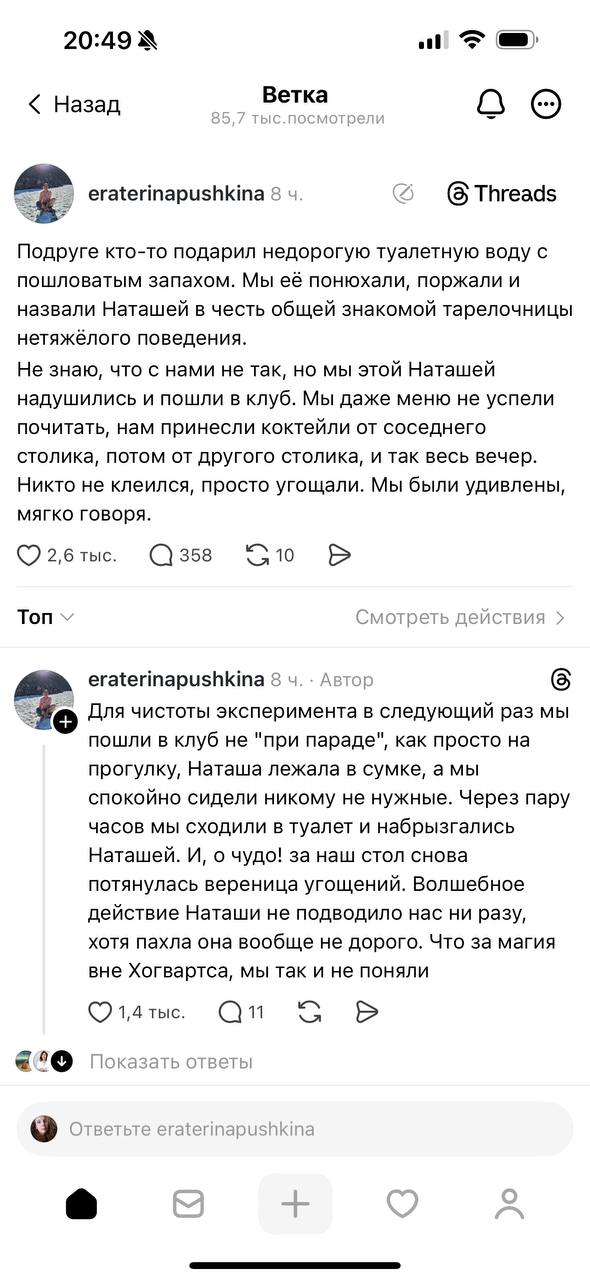
Task: Like the main post with the heart icon
Action: (x=28, y=554)
